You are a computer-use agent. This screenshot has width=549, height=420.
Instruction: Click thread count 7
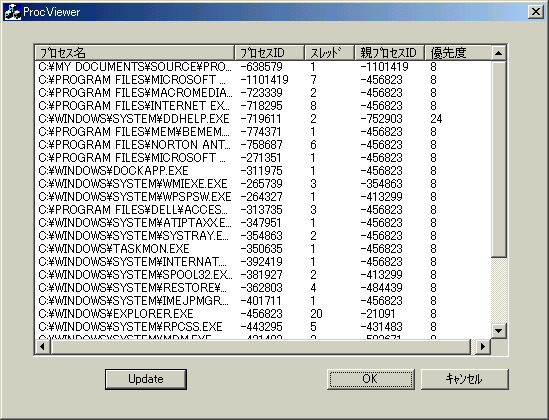point(313,80)
